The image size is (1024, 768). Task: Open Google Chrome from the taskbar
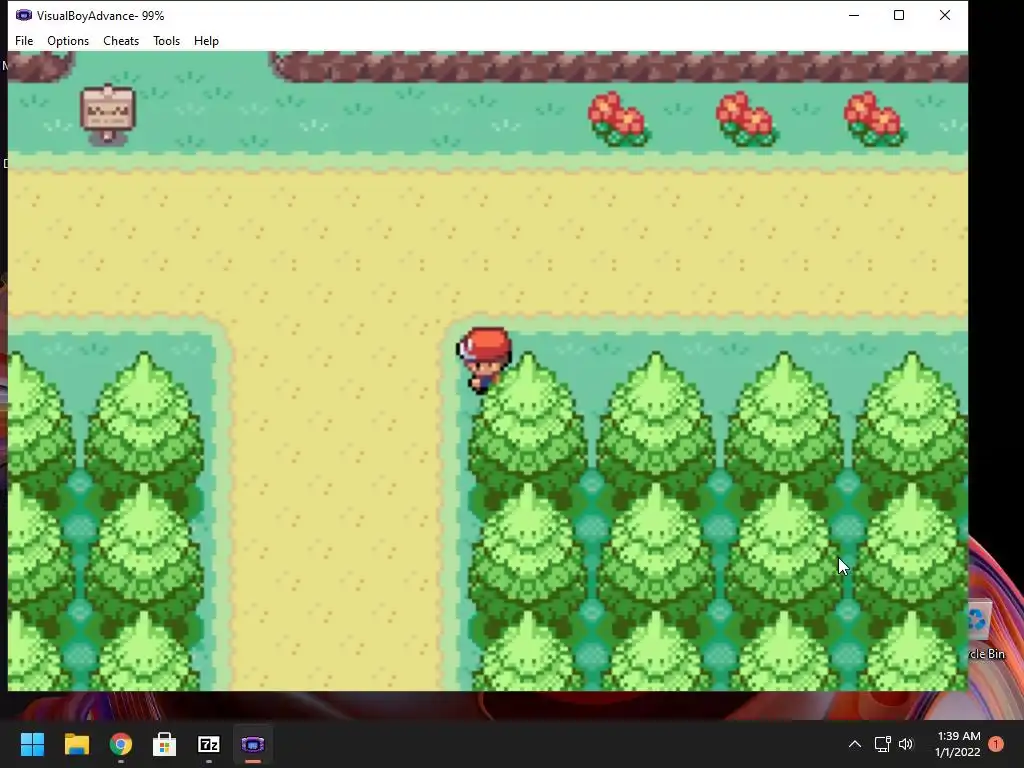[121, 744]
